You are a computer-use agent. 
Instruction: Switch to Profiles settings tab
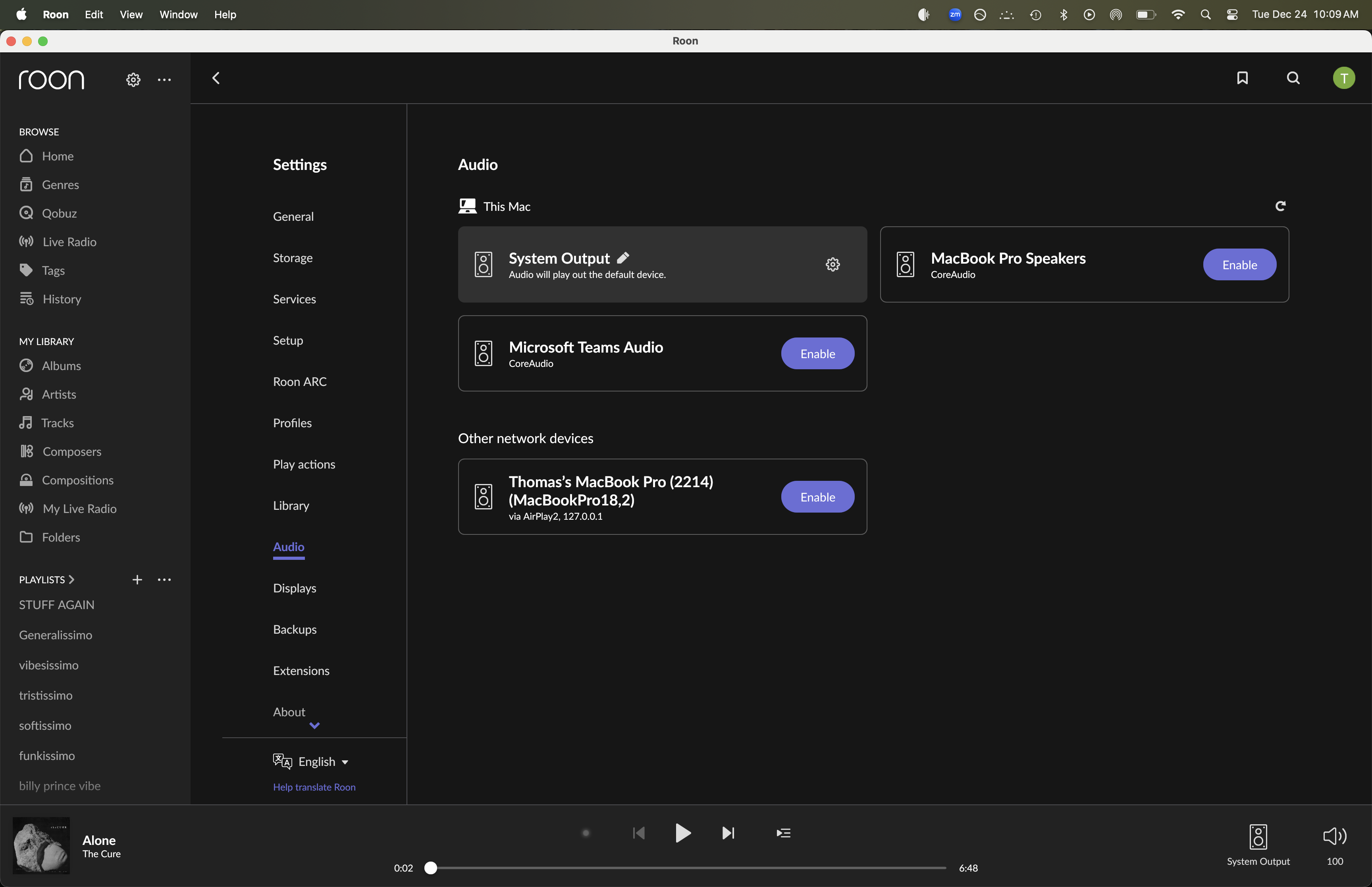pos(292,423)
